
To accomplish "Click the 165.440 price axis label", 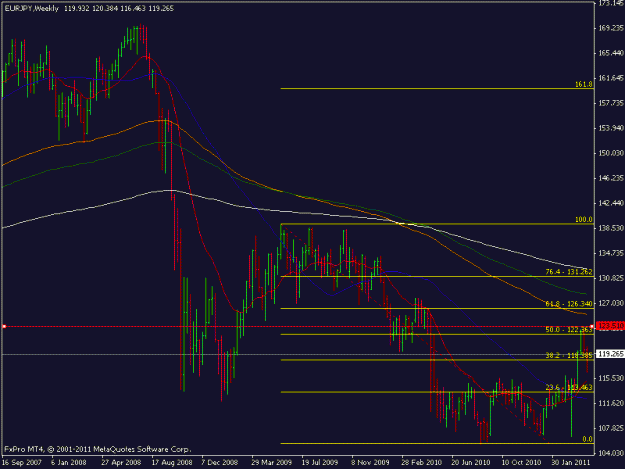I will (x=611, y=53).
